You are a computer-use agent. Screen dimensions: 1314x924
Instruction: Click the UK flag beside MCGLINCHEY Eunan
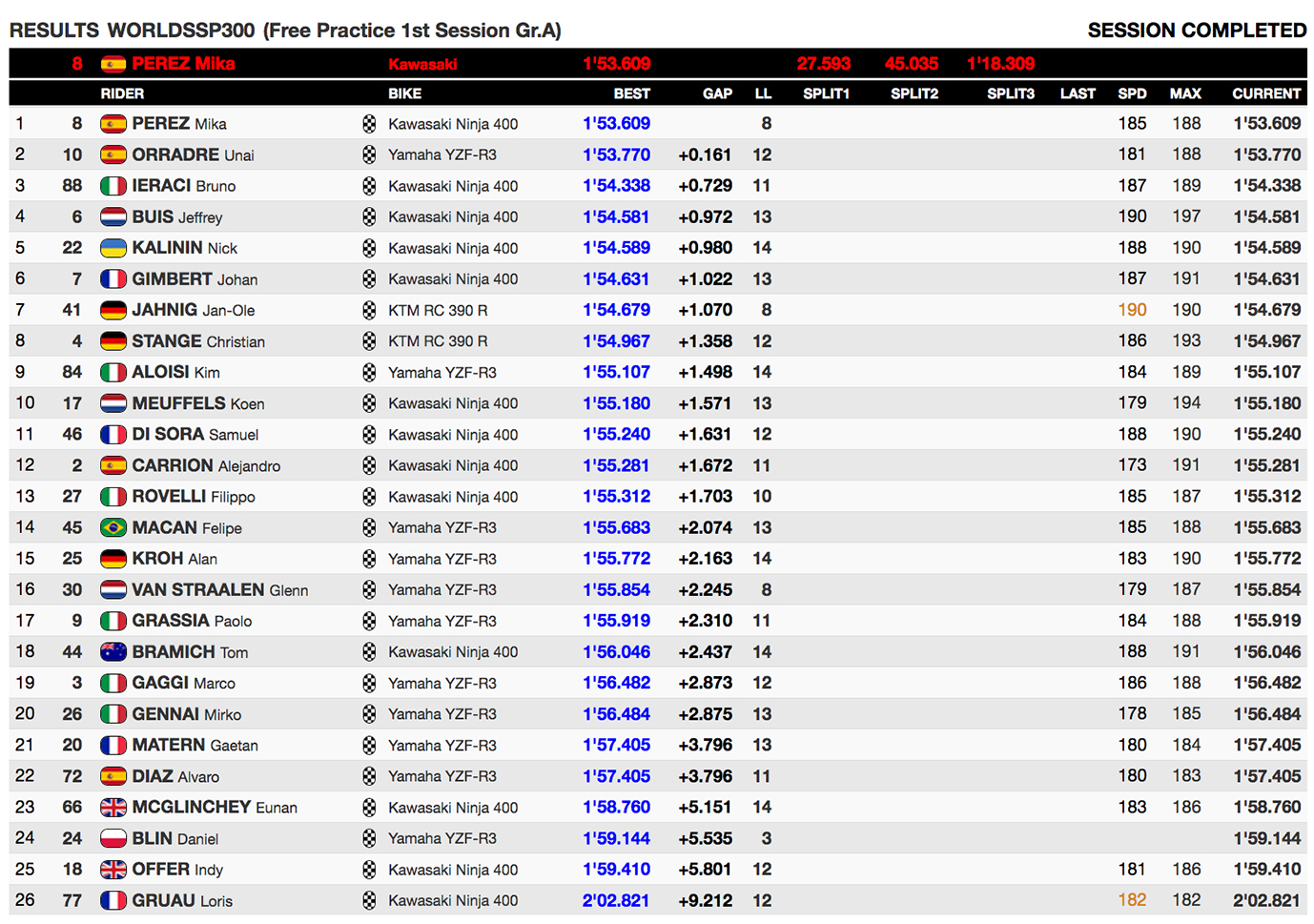click(x=113, y=808)
